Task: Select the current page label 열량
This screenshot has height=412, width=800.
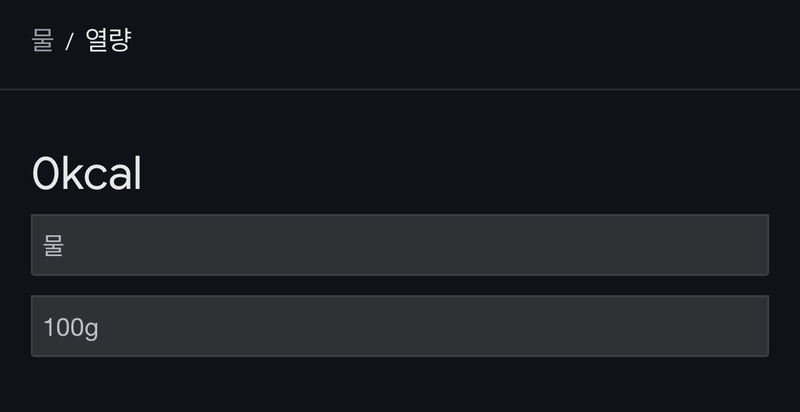Action: 108,40
